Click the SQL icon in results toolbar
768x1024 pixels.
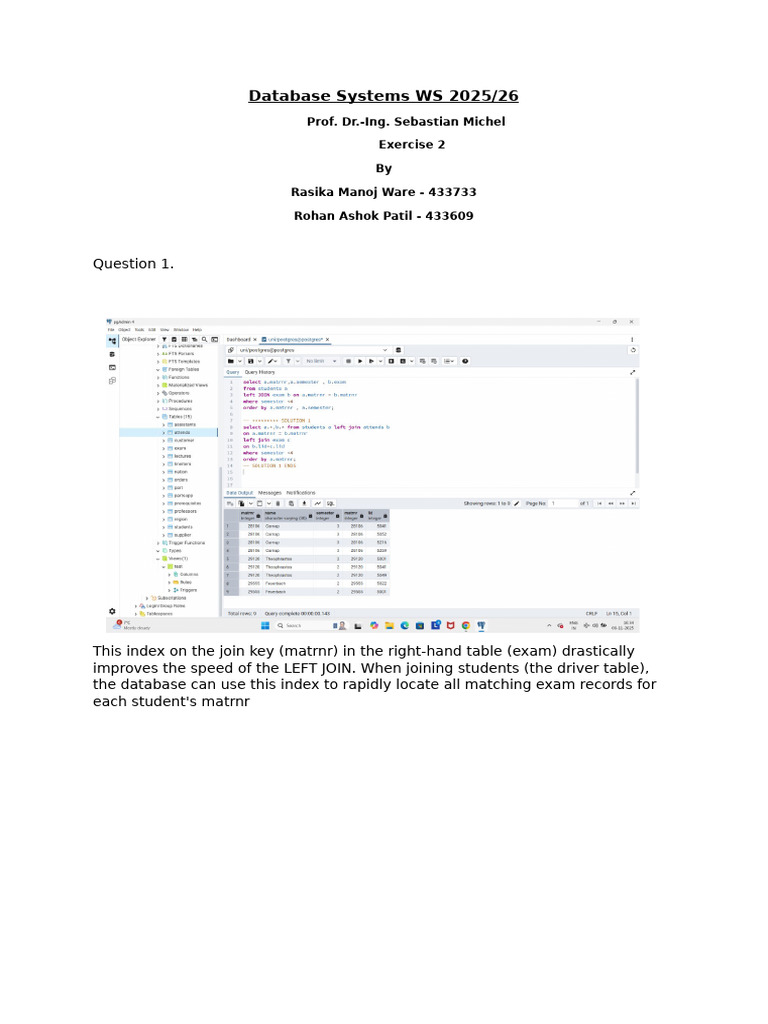click(x=330, y=504)
